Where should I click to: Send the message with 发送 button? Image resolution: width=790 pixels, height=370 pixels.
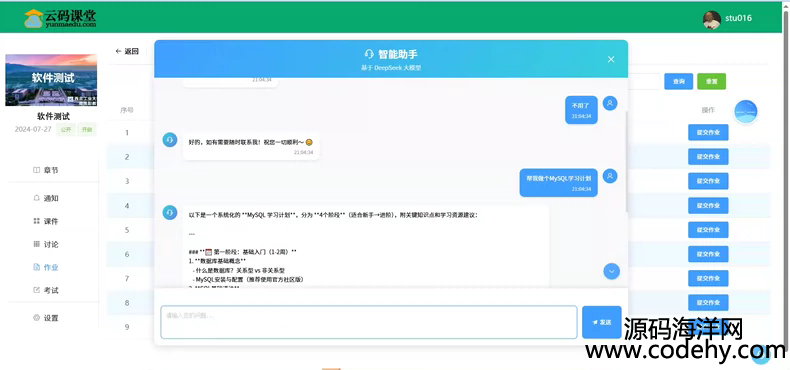tap(602, 322)
